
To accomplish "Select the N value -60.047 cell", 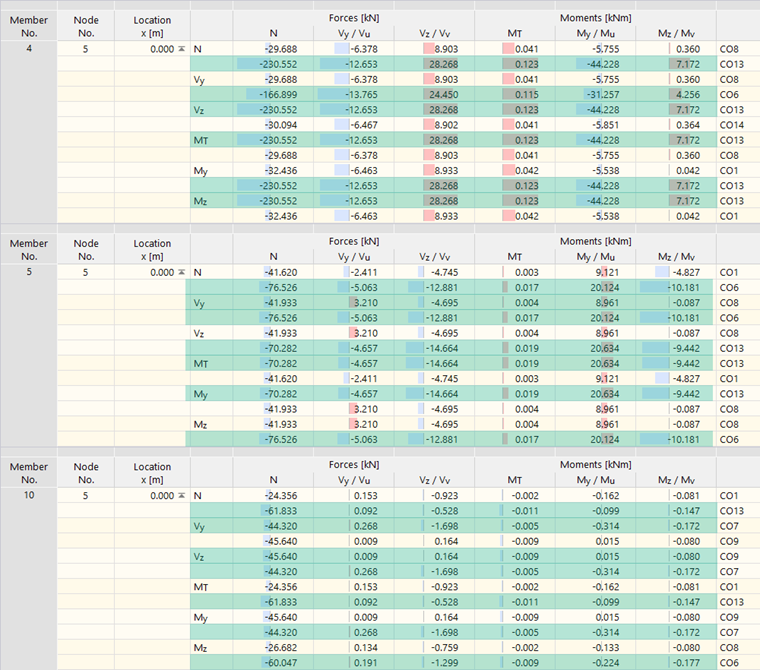I will click(x=273, y=662).
